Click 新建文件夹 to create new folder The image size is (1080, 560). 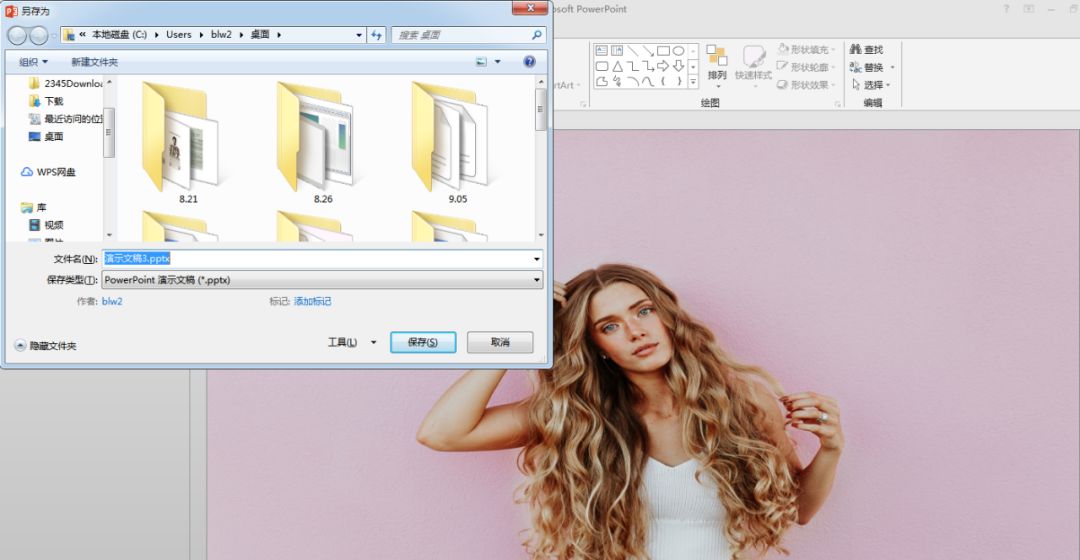pyautogui.click(x=94, y=62)
